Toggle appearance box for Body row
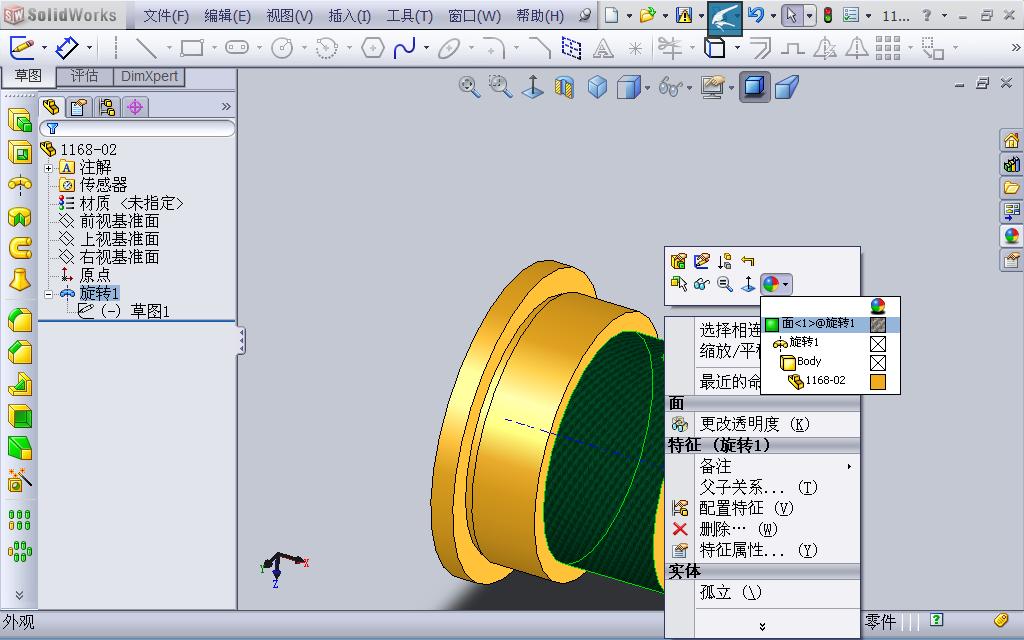 (x=878, y=362)
